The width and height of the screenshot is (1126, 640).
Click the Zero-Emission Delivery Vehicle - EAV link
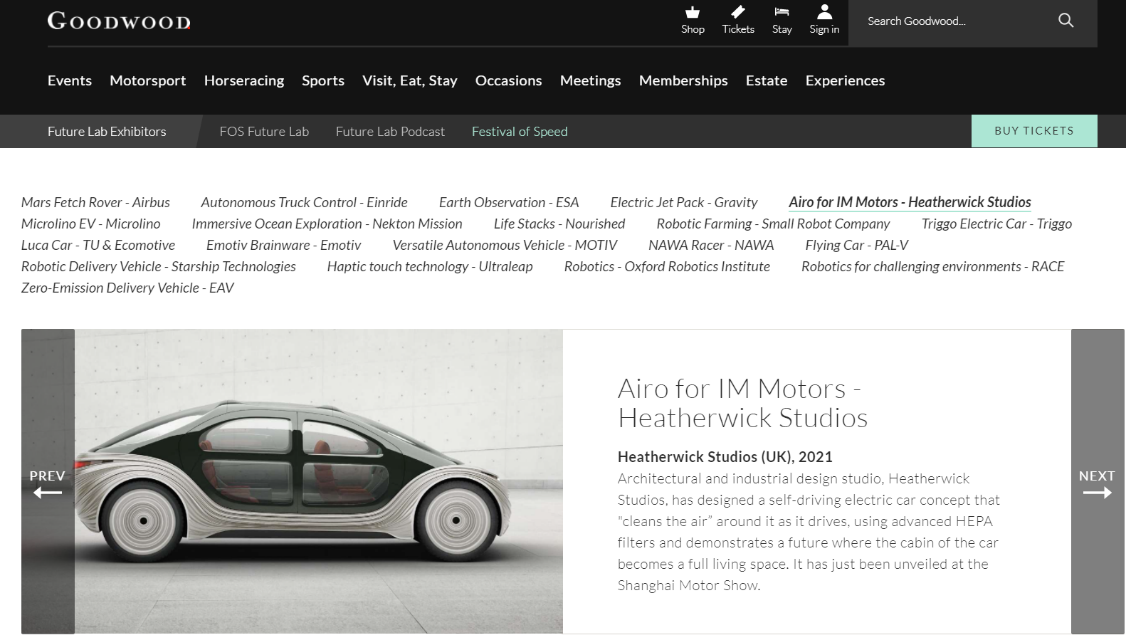coord(127,288)
